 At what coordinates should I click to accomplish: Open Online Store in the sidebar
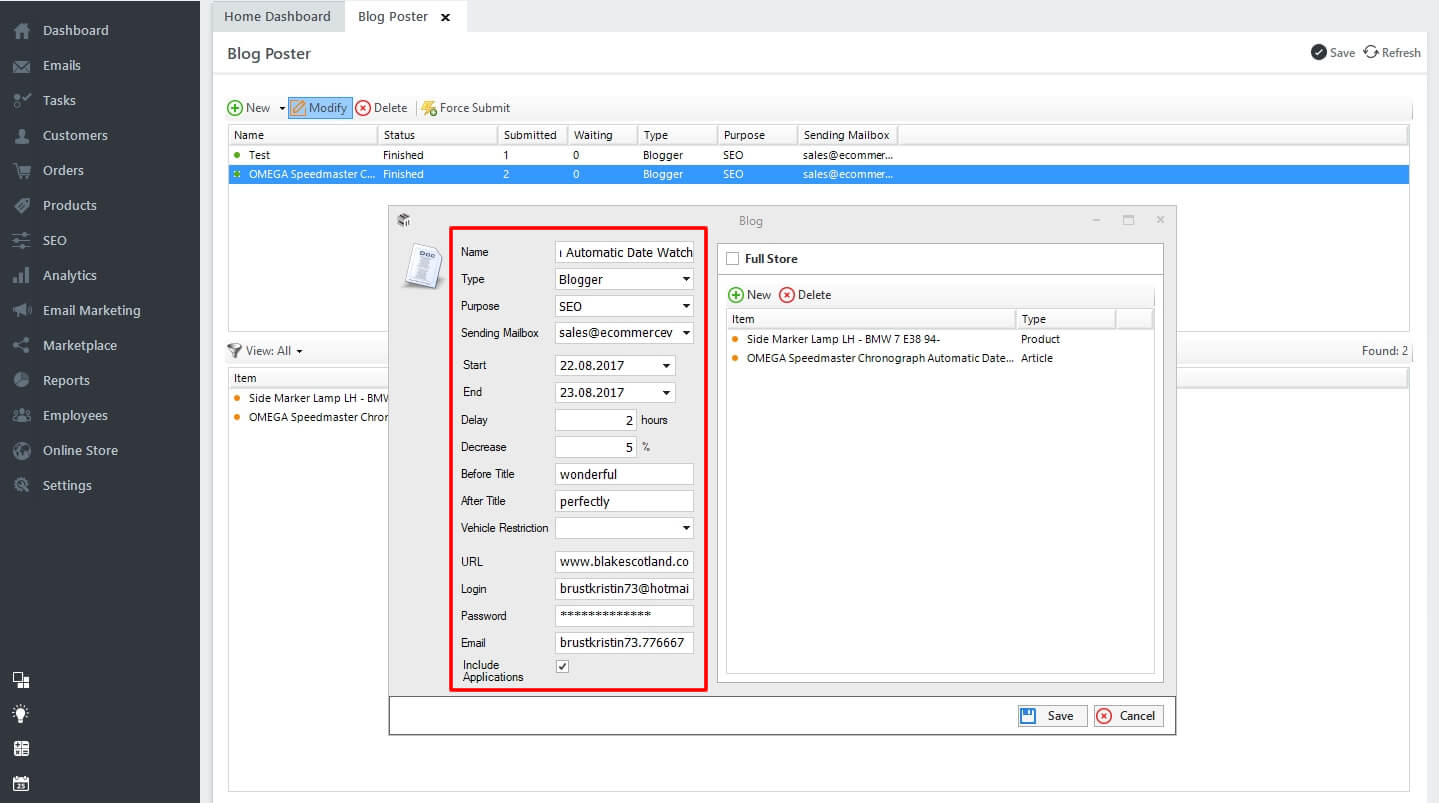(x=80, y=450)
